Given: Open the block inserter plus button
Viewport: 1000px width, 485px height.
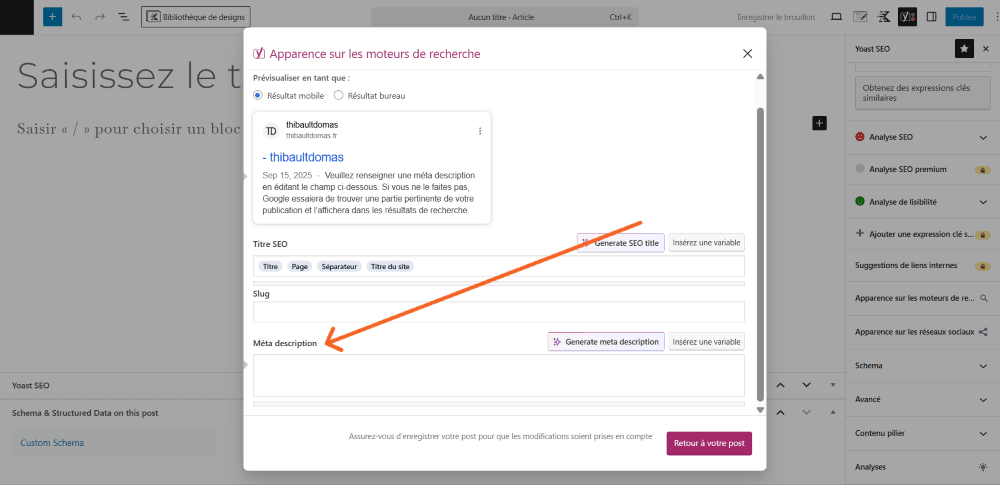Looking at the screenshot, I should pyautogui.click(x=52, y=17).
